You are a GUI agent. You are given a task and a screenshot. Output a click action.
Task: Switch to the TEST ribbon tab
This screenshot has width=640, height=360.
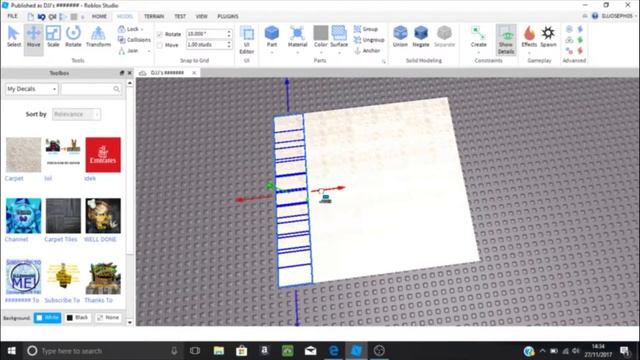pos(180,16)
